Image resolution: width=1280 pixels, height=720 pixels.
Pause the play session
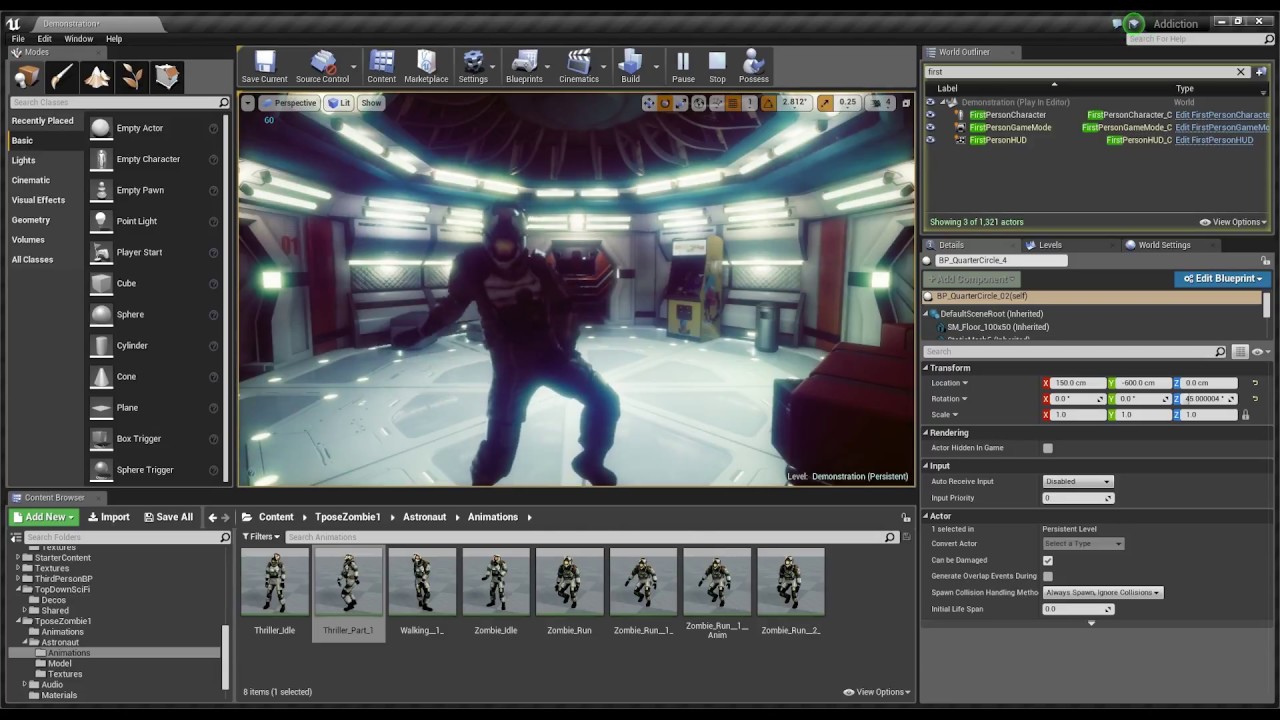(x=683, y=67)
